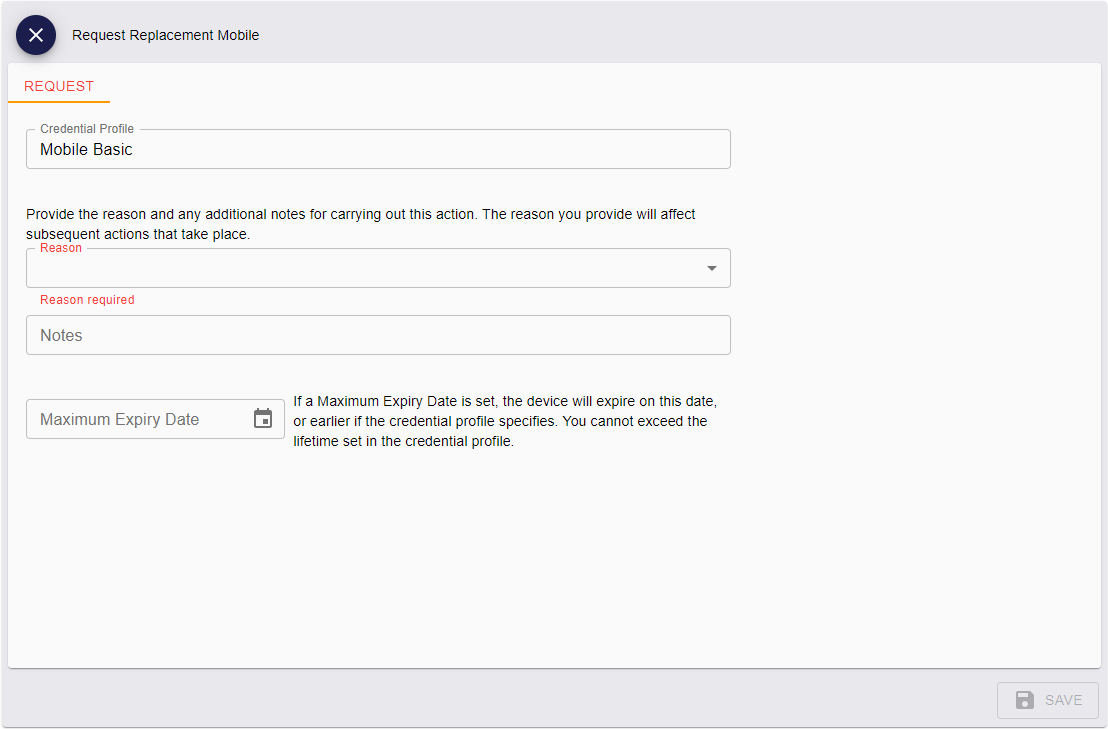This screenshot has height=729, width=1108.
Task: Click the floppy disk save icon
Action: (x=1024, y=700)
